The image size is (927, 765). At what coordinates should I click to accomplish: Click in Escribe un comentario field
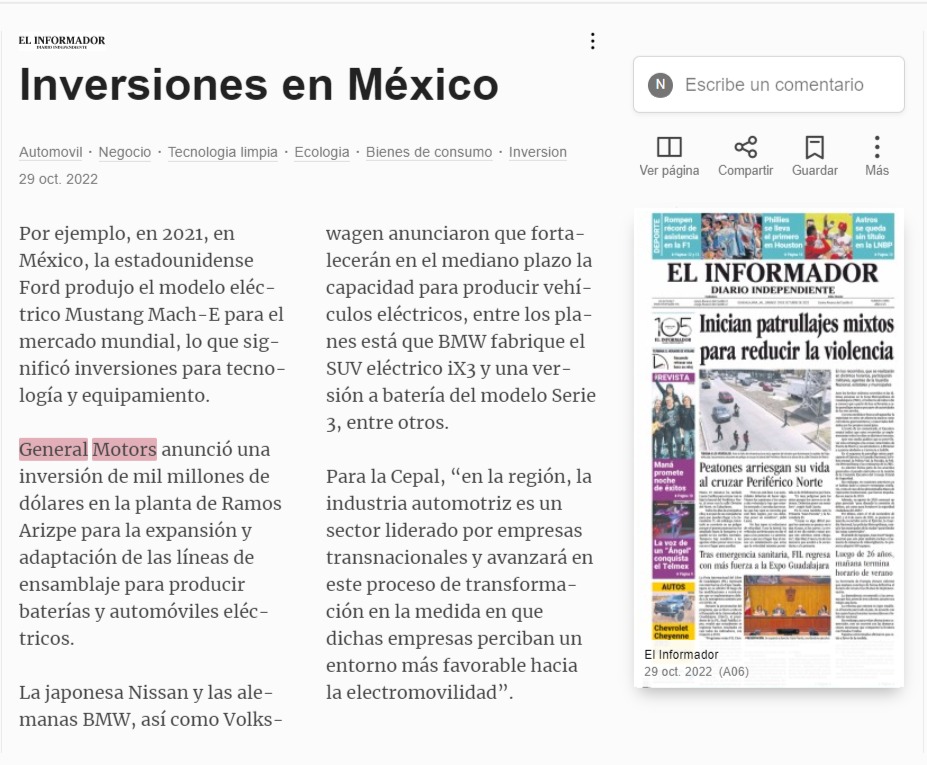pyautogui.click(x=769, y=85)
